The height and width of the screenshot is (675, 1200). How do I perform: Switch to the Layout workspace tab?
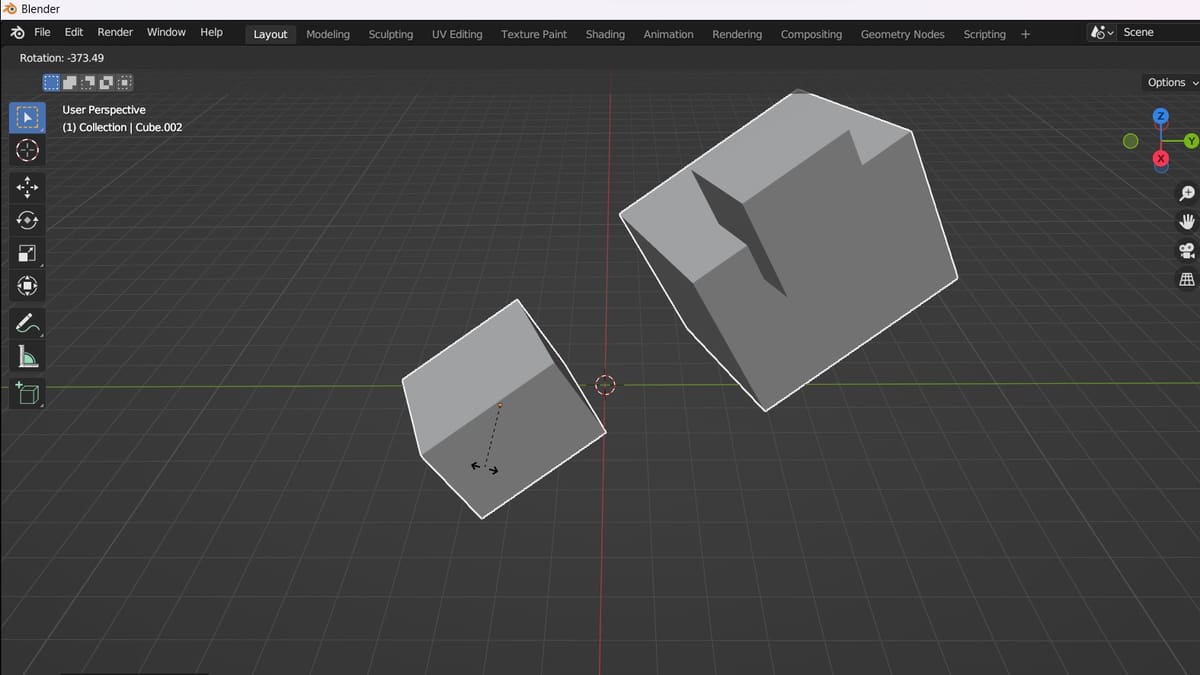pyautogui.click(x=270, y=34)
